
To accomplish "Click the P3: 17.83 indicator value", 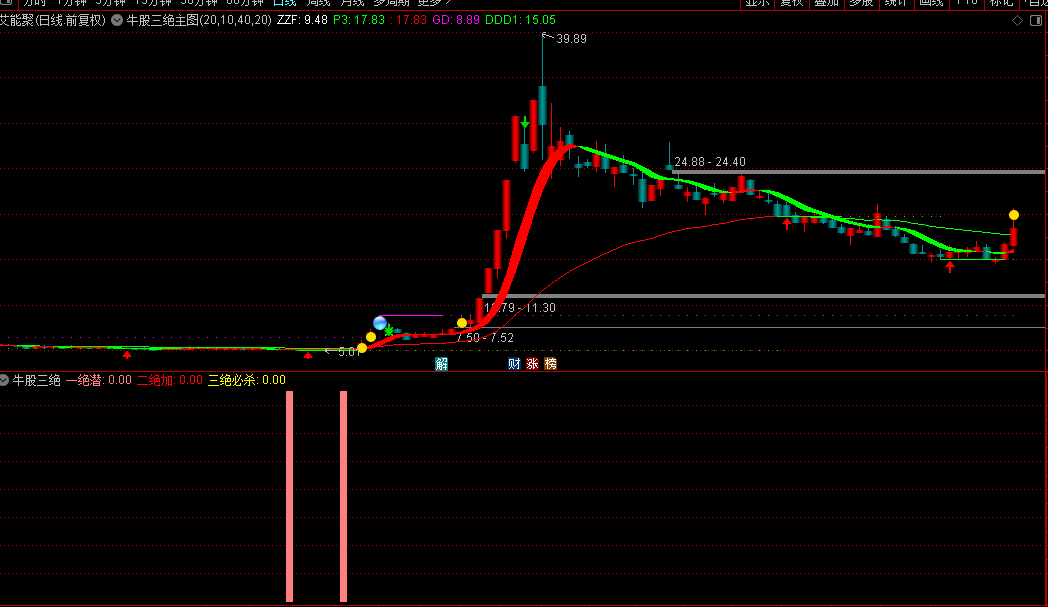I will click(x=359, y=20).
